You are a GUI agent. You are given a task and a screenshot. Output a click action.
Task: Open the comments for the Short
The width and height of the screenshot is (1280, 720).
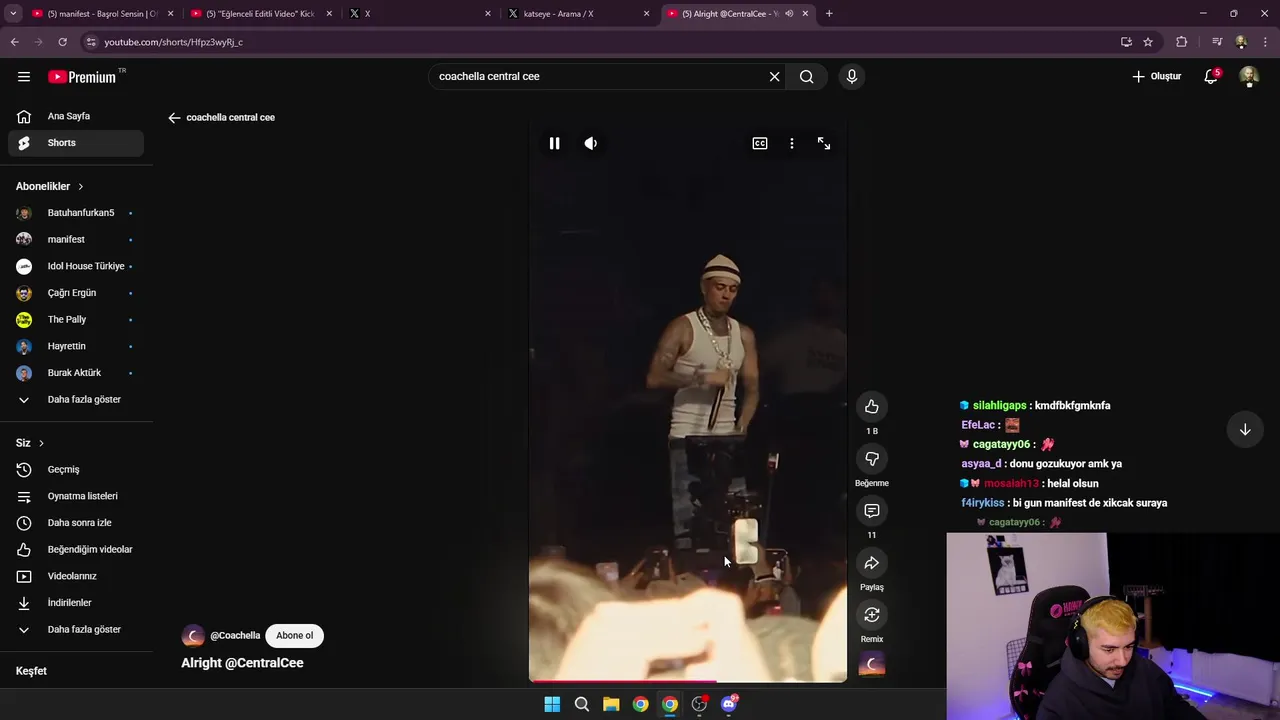[x=872, y=510]
